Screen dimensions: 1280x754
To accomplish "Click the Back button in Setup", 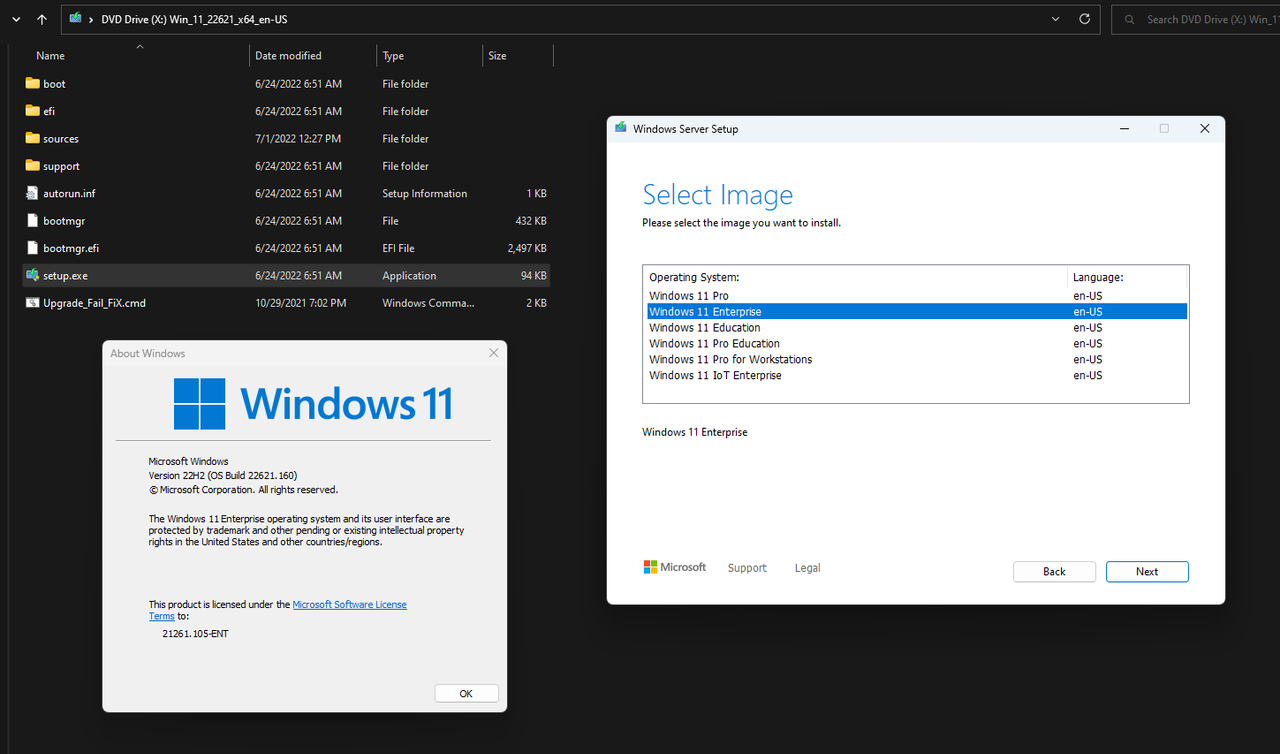I will pyautogui.click(x=1054, y=572).
